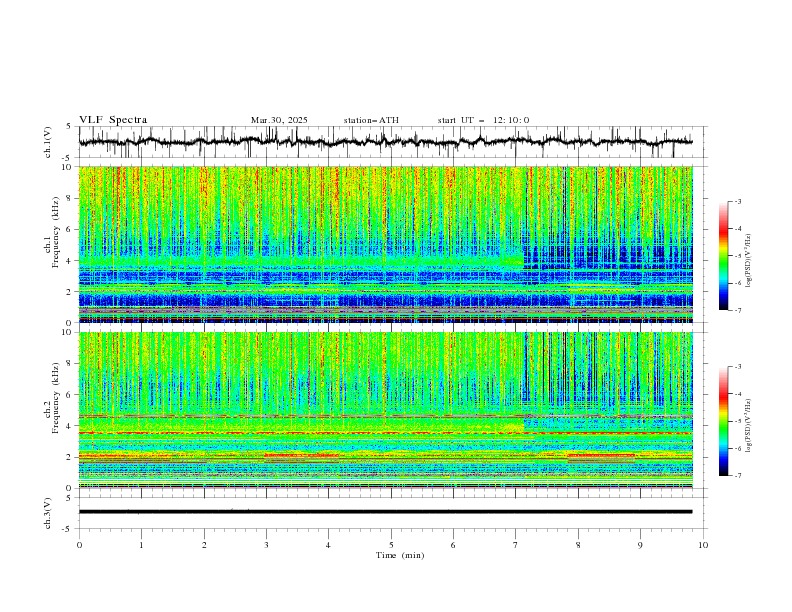Click the ch.2 "Frequency (kHz)" axis label
The width and height of the screenshot is (792, 612).
coord(56,396)
